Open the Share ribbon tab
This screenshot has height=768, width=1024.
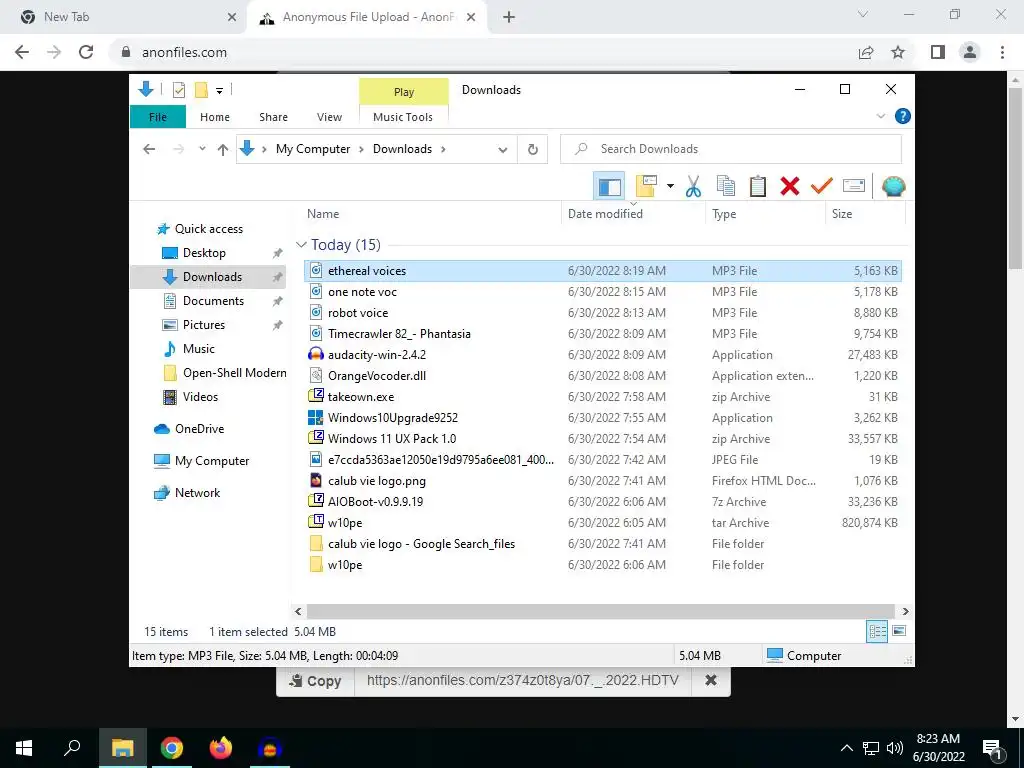point(273,117)
